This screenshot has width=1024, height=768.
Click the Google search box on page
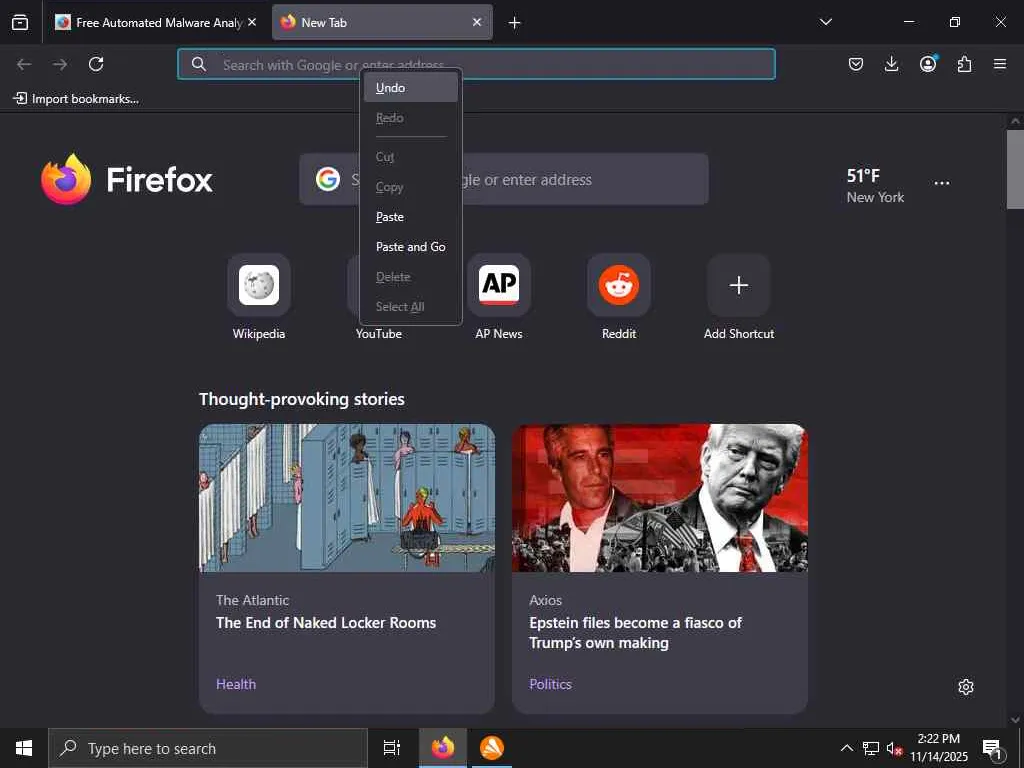pos(504,179)
